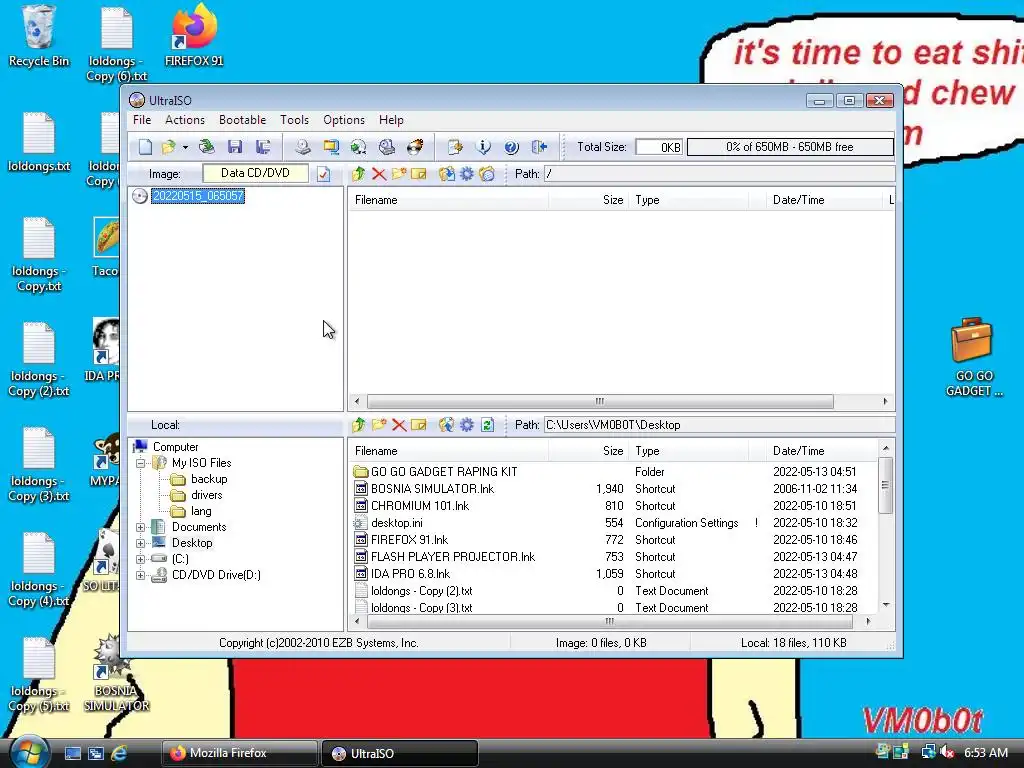
Task: Click New Folder icon in image toolbar
Action: (x=399, y=174)
